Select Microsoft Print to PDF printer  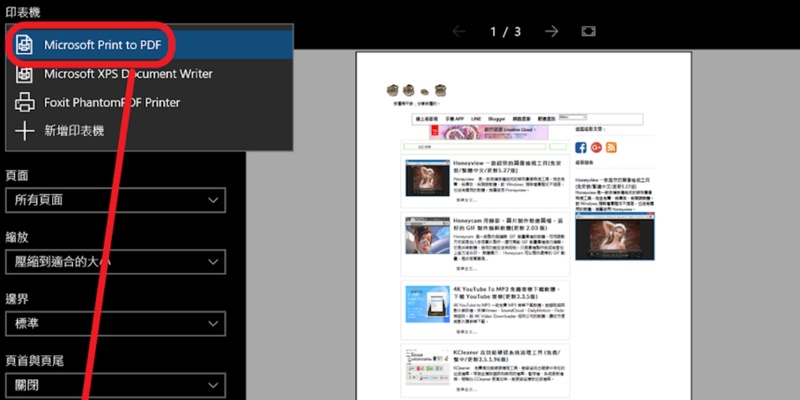(149, 45)
